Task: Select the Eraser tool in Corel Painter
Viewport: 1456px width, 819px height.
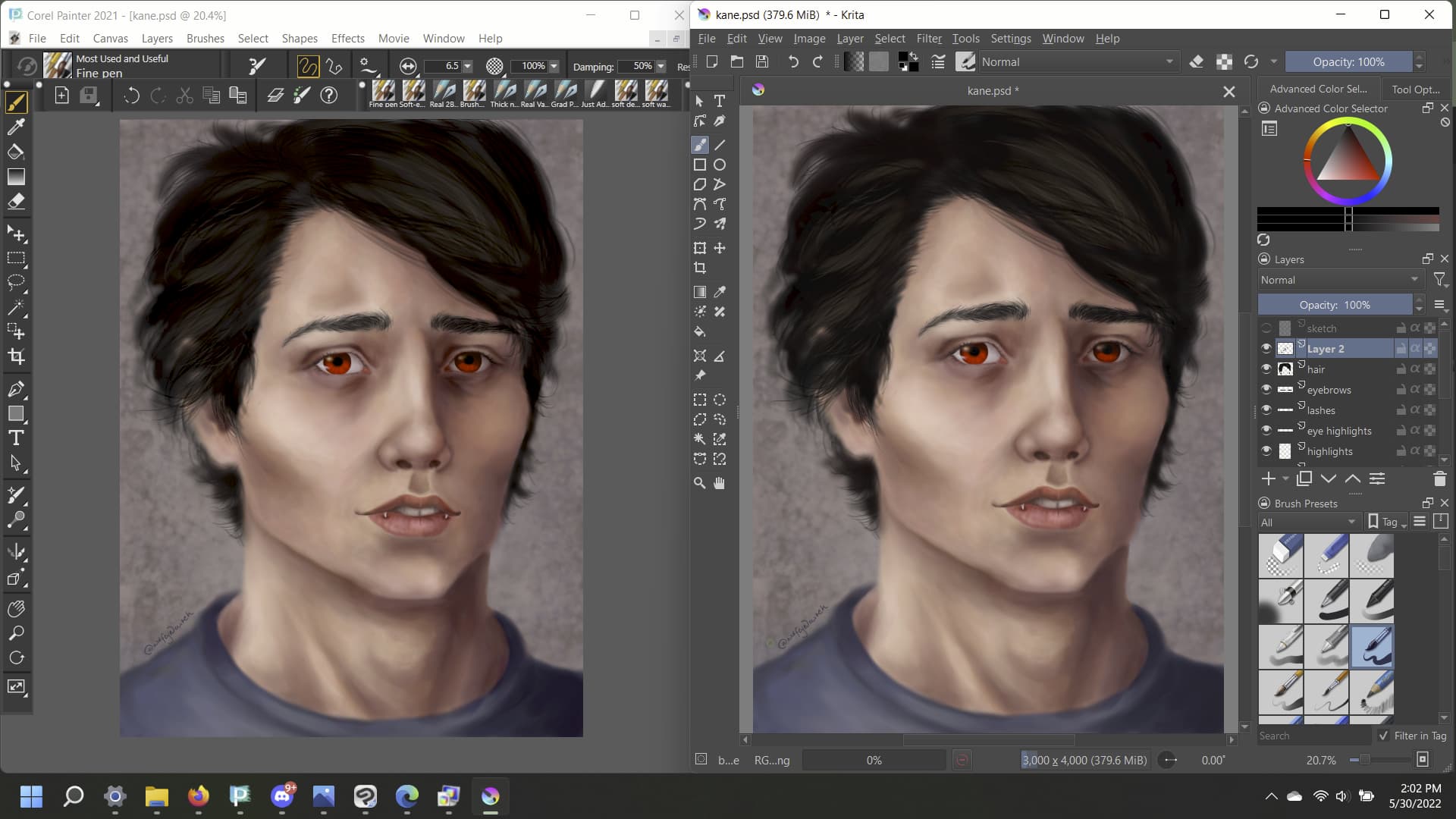Action: coord(16,201)
